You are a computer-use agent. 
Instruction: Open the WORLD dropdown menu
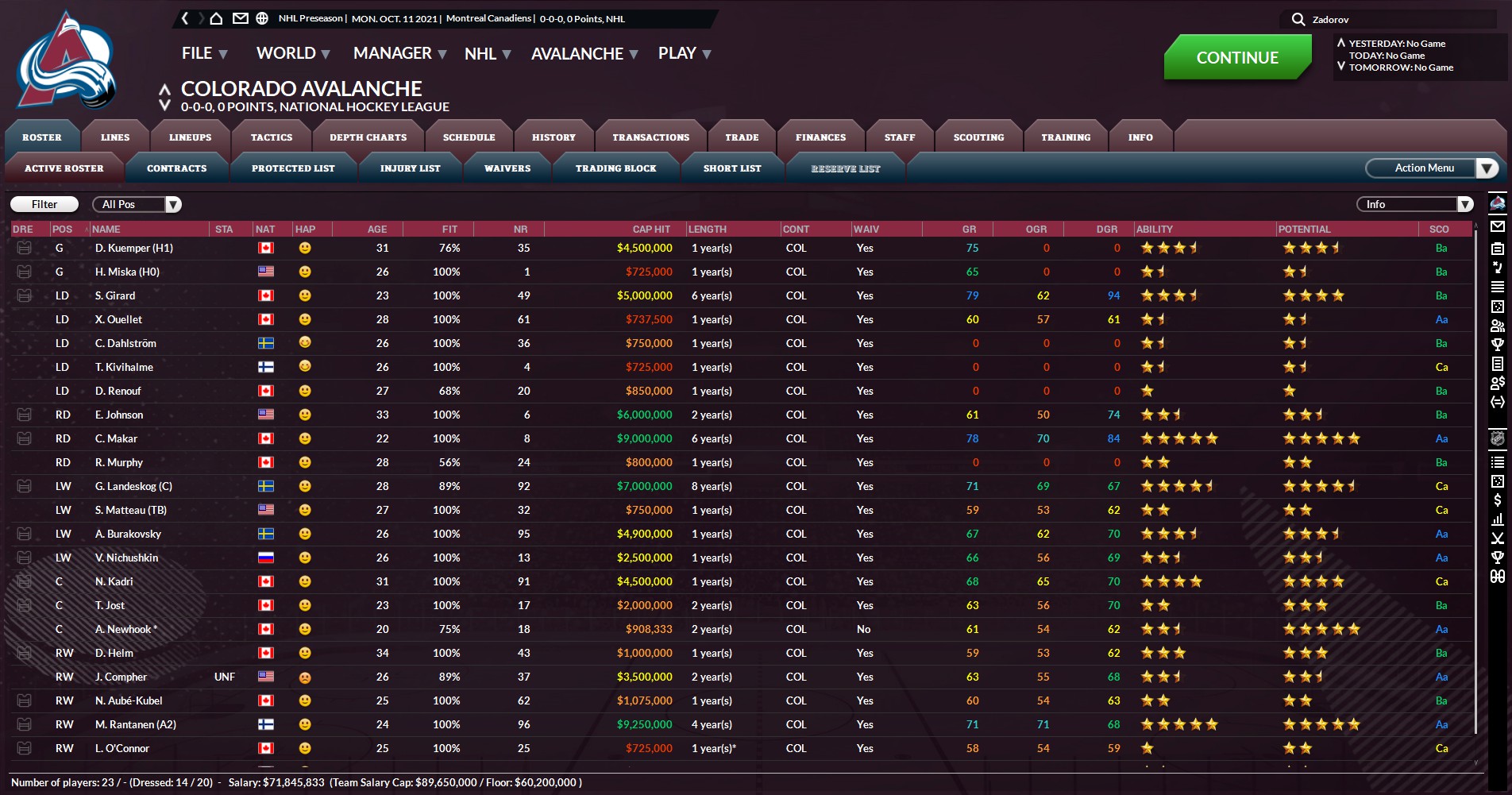click(x=293, y=53)
